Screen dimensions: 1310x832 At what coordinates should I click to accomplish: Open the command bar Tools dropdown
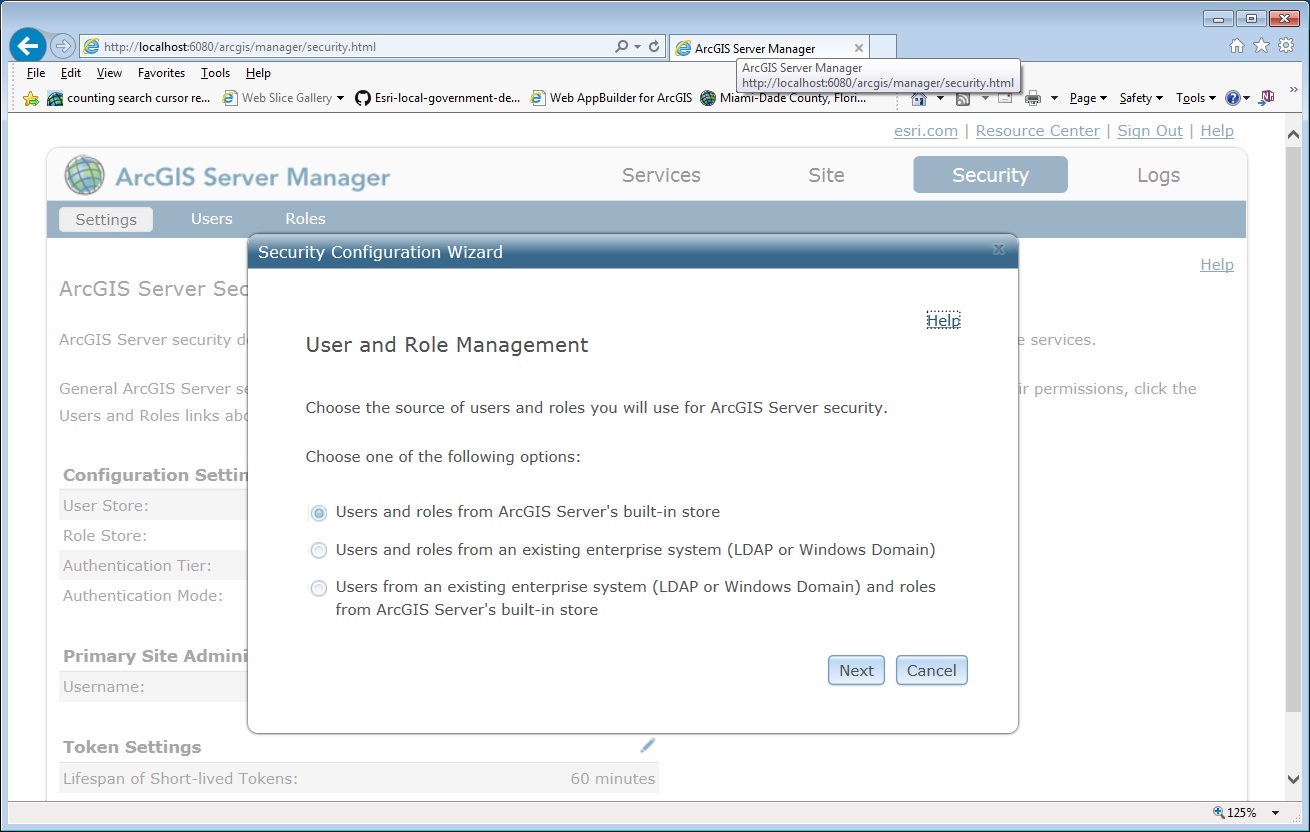[1196, 98]
